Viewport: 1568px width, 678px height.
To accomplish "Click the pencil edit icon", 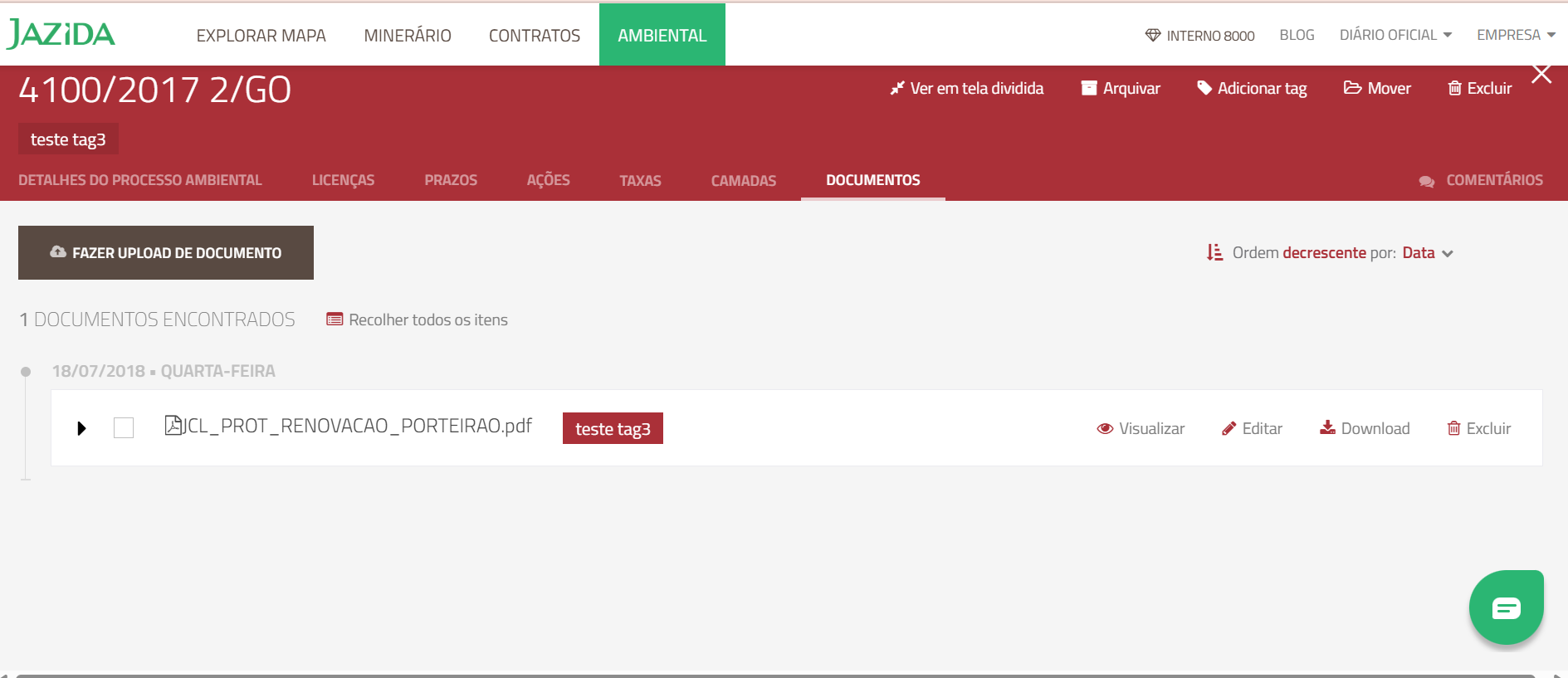I will point(1229,429).
